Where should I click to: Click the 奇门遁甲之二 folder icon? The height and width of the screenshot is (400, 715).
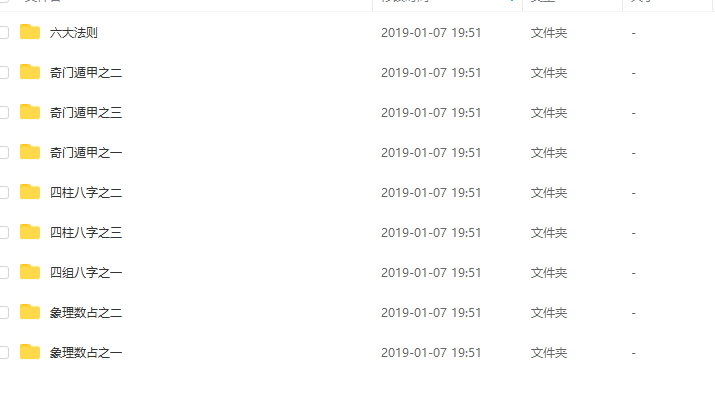(30, 72)
